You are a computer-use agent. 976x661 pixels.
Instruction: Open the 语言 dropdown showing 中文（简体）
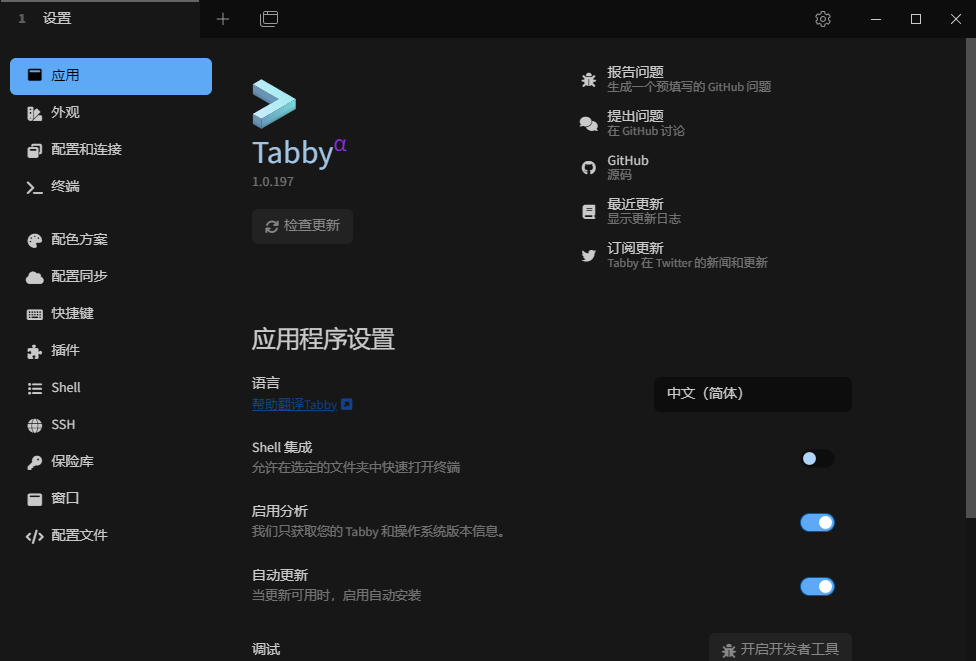(x=753, y=394)
